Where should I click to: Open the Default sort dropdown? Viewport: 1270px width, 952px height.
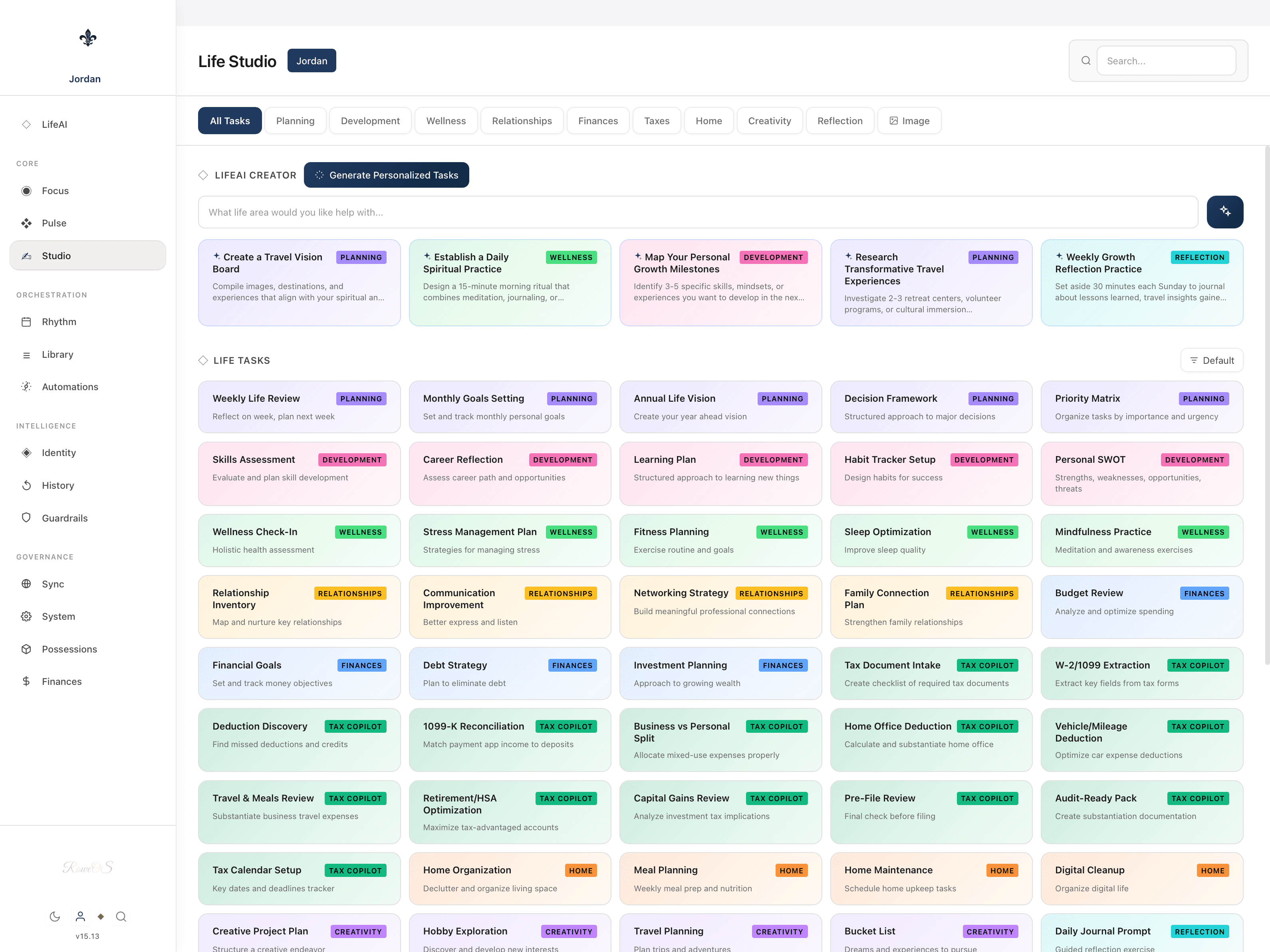tap(1211, 360)
